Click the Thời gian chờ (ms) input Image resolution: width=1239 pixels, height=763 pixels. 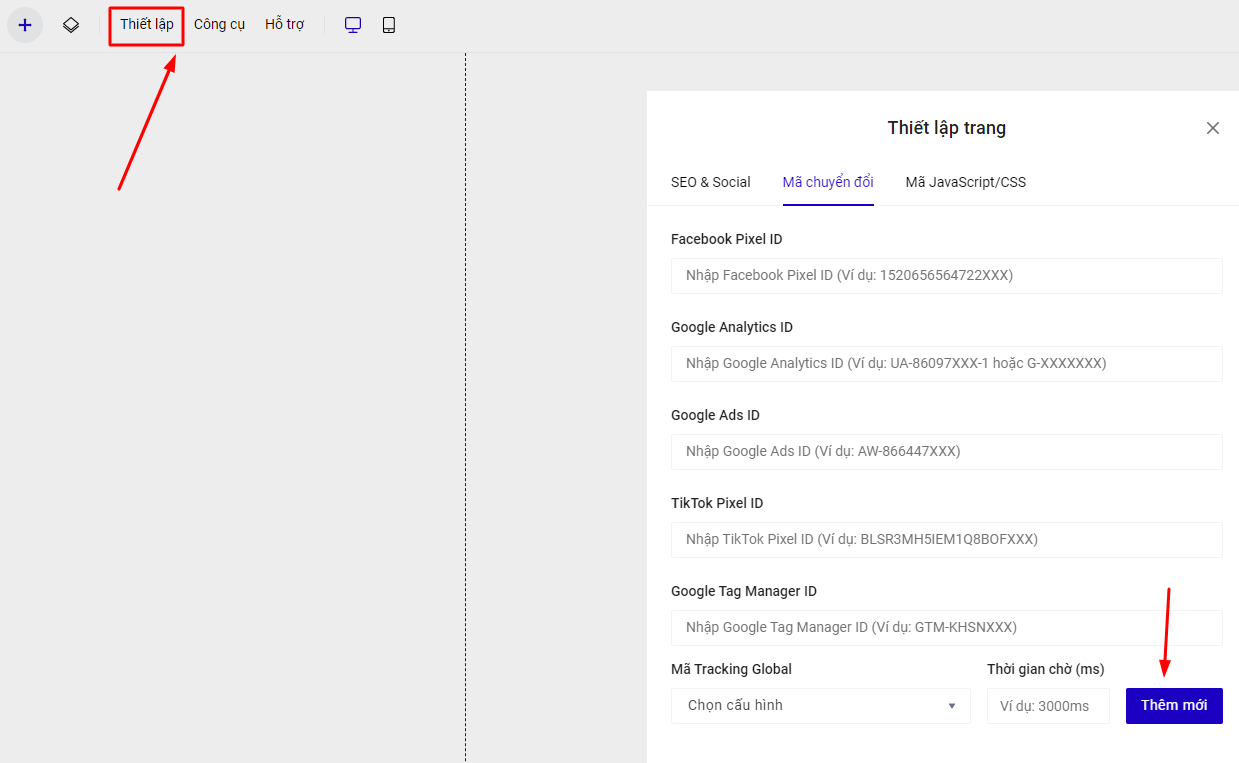coord(1047,705)
